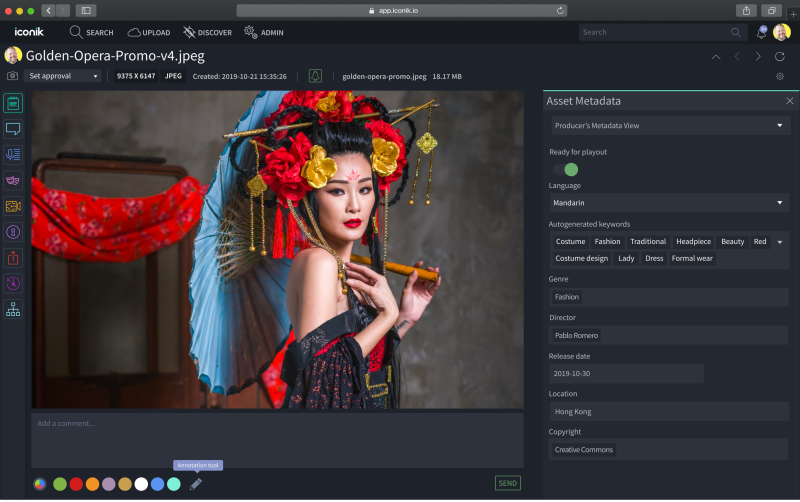Click the app.iconik.io address bar
800x502 pixels.
pos(402,10)
